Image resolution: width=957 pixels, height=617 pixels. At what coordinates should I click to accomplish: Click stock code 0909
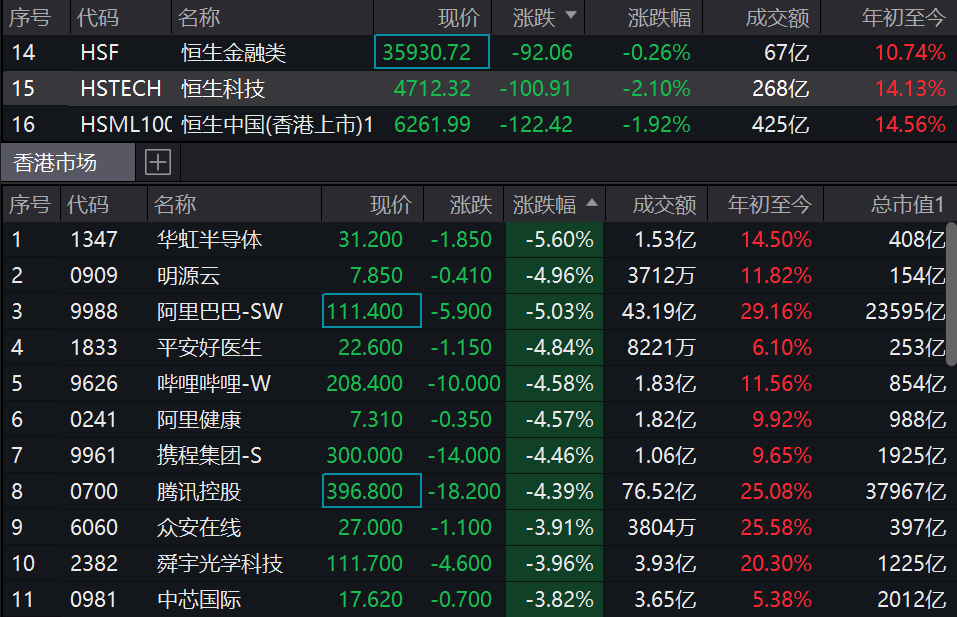coord(93,275)
